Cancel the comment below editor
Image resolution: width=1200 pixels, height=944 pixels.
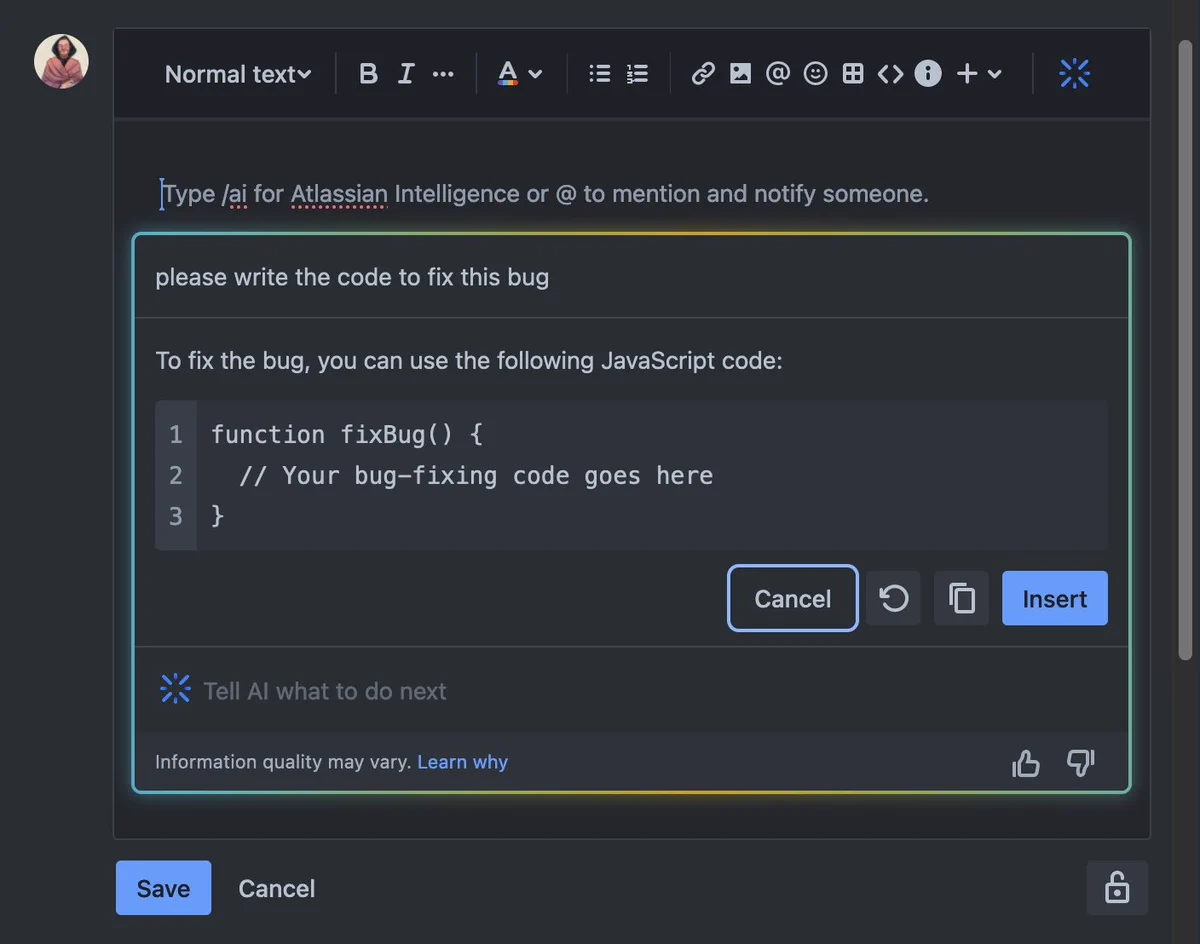pyautogui.click(x=277, y=888)
